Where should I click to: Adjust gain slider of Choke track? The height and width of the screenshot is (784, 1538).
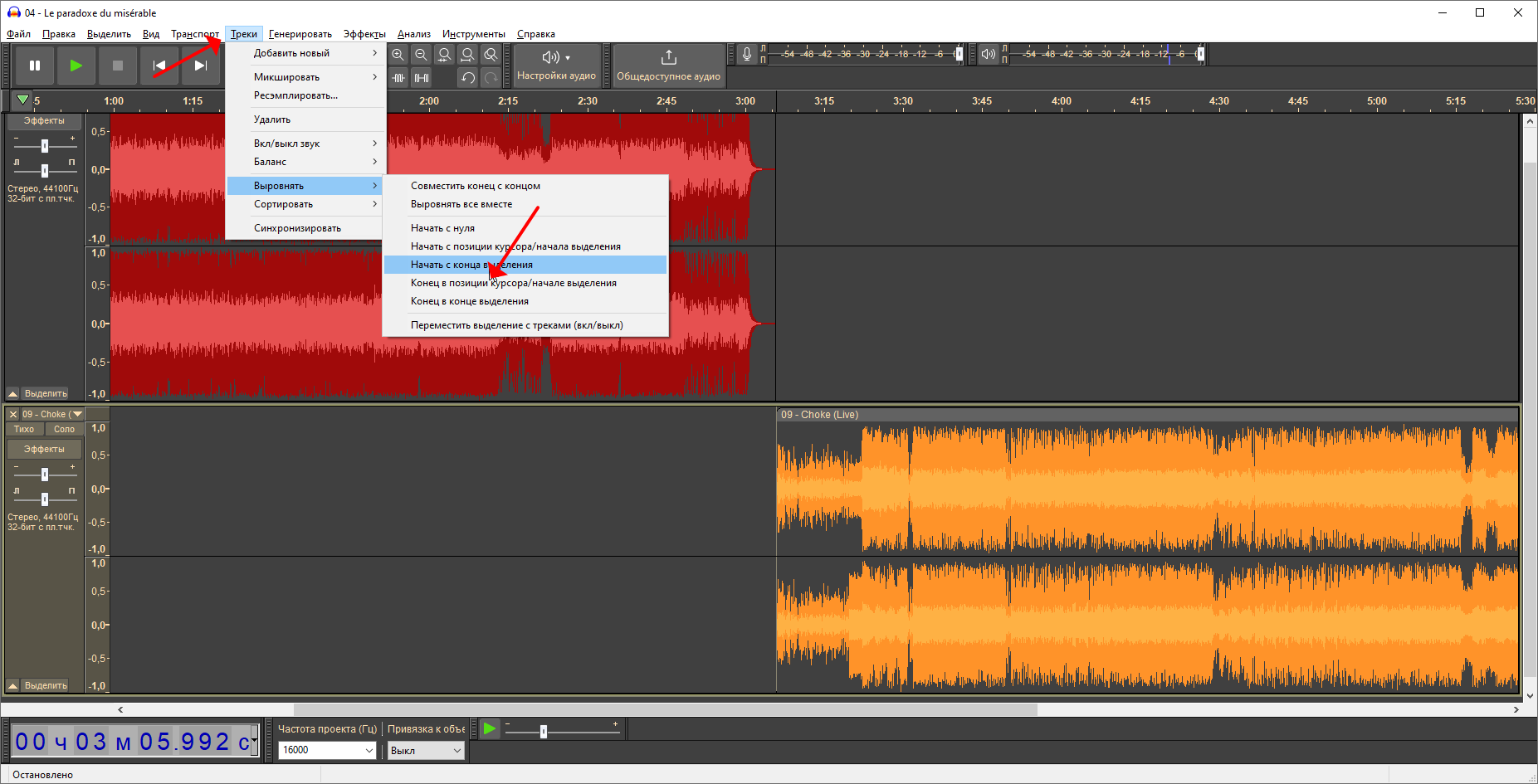pyautogui.click(x=45, y=475)
